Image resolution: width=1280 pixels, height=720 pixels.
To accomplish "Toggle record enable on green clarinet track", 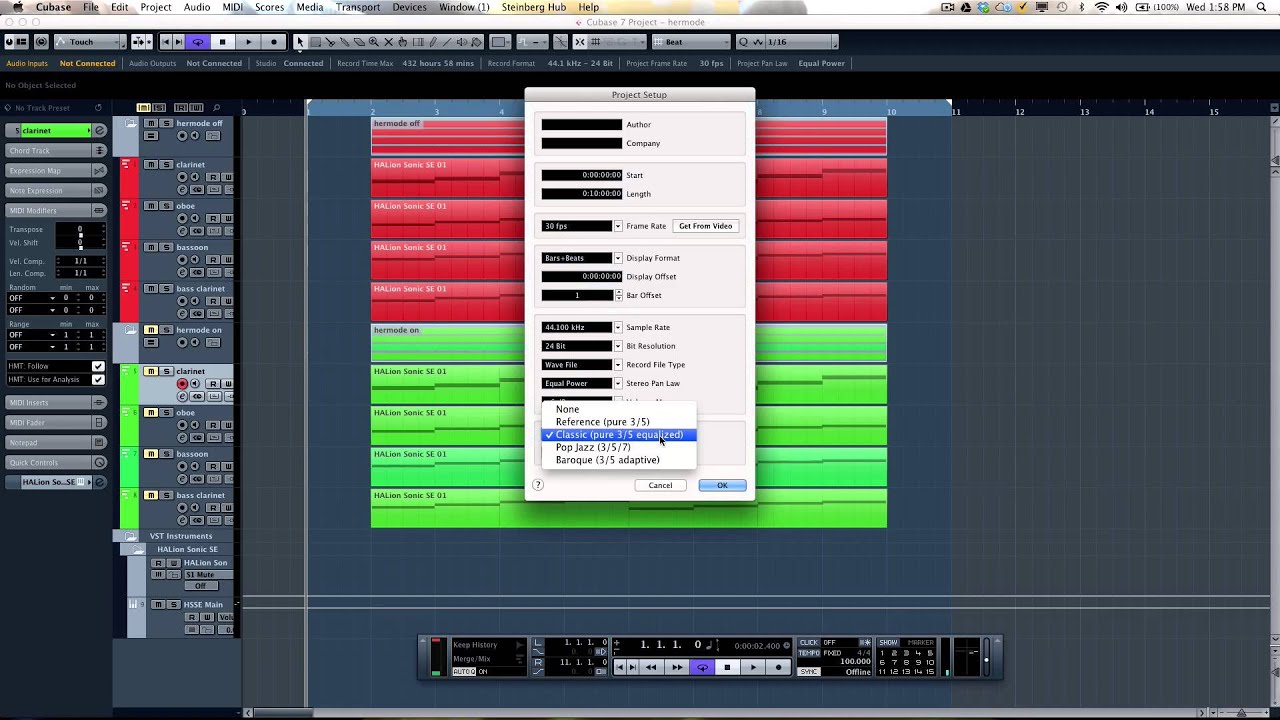I will tap(182, 383).
